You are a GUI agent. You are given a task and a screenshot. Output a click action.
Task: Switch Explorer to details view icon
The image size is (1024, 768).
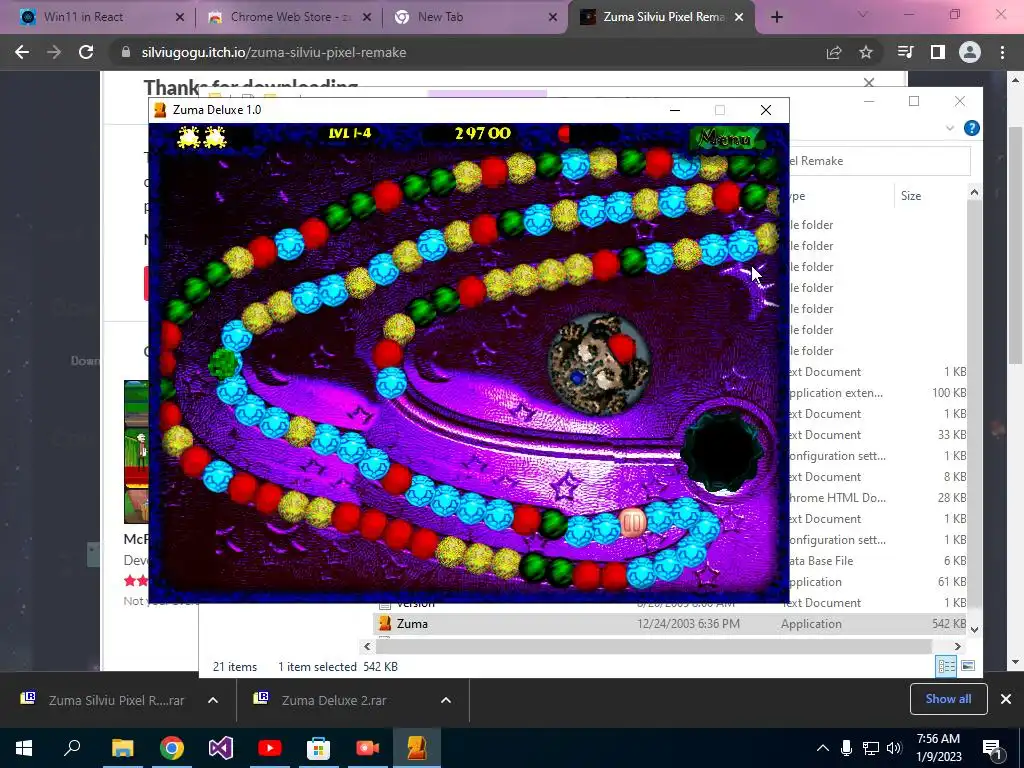946,665
